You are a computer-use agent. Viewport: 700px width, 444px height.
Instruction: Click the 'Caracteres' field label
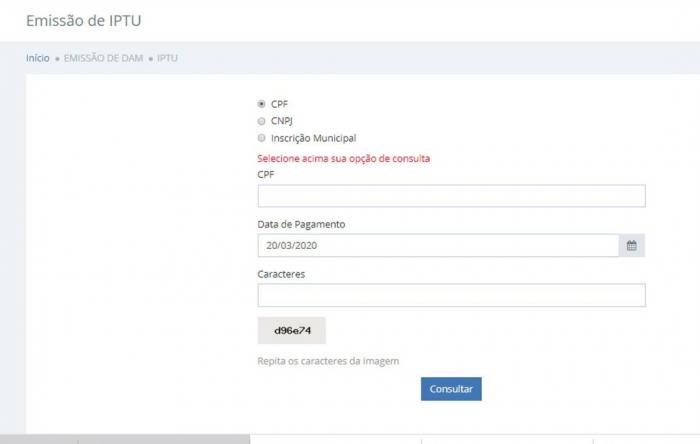point(281,273)
